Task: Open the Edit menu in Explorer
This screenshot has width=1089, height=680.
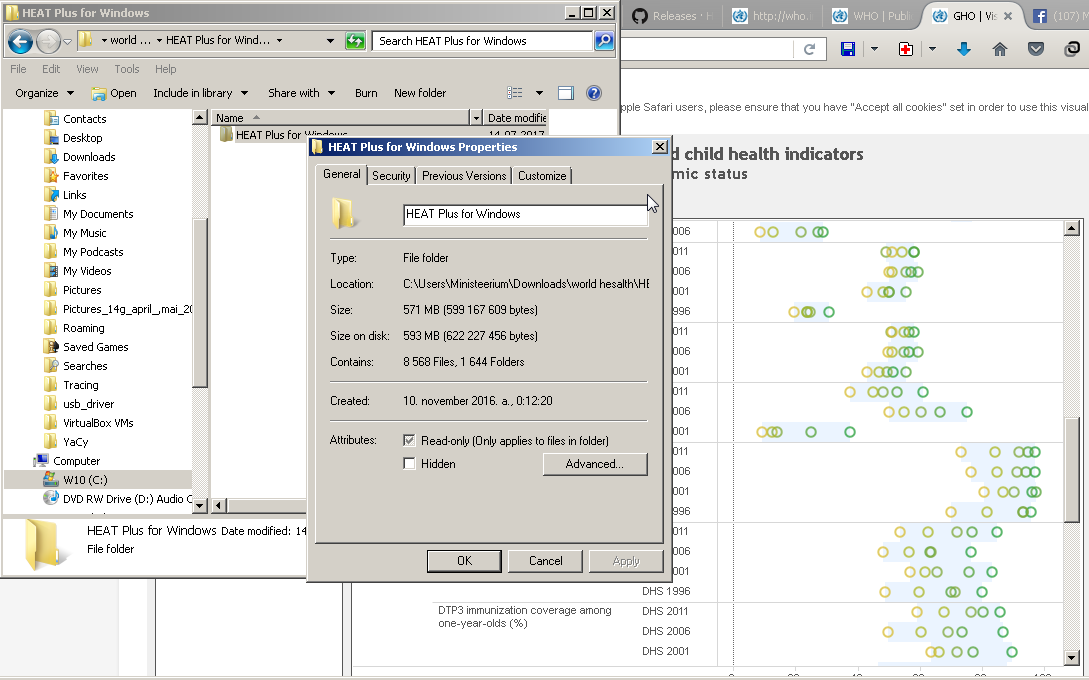Action: tap(51, 69)
